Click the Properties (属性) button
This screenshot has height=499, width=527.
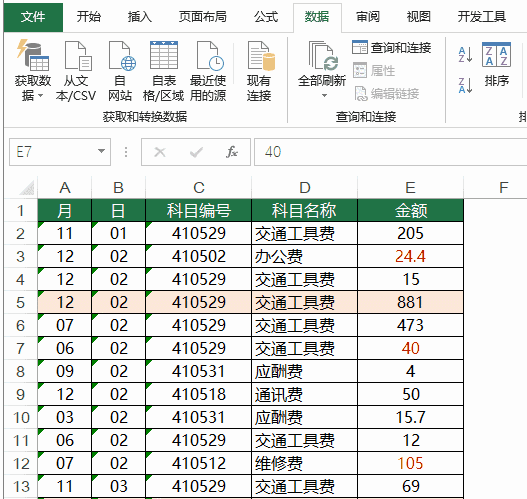coord(374,71)
